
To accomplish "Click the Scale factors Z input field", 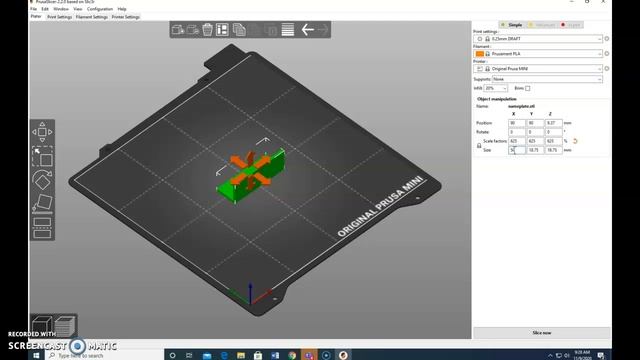I will tap(553, 141).
